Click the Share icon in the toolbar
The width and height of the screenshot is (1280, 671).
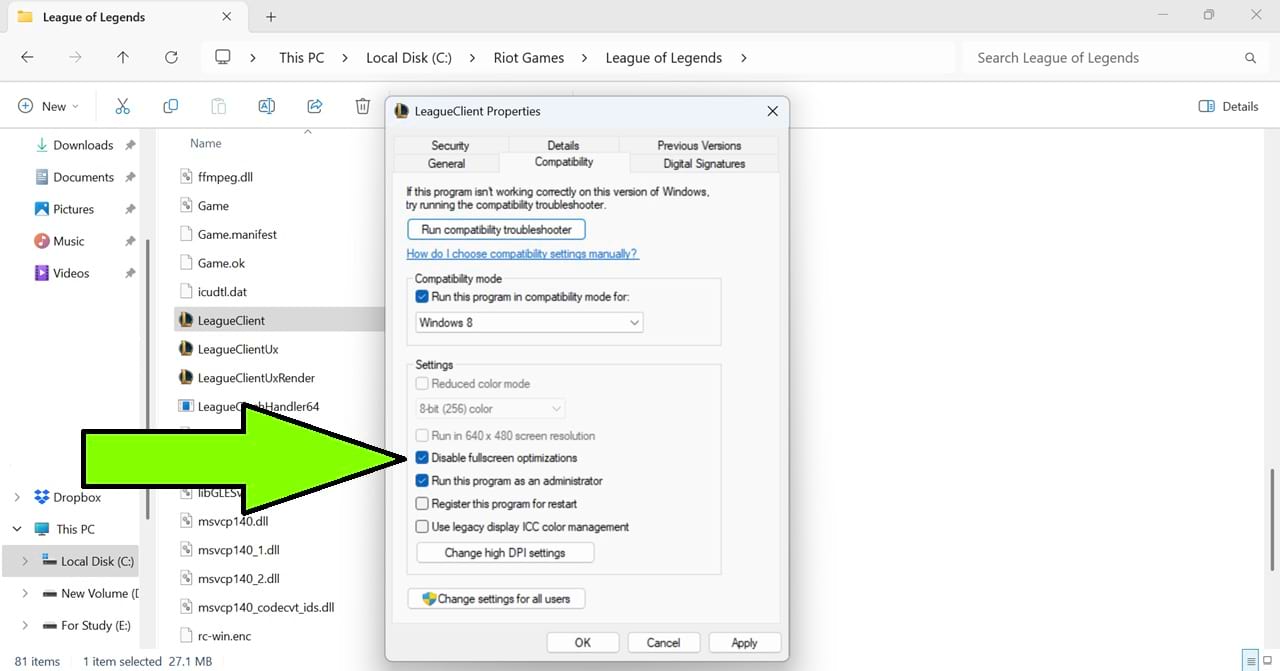pyautogui.click(x=315, y=106)
